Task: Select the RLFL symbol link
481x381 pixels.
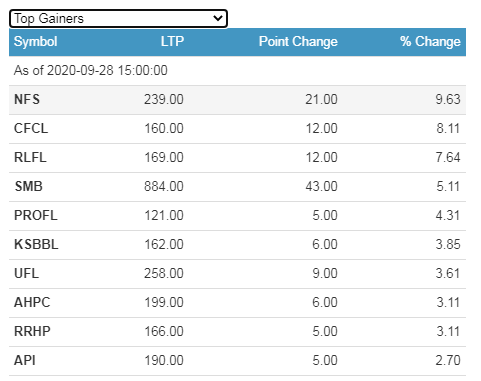Action: click(x=30, y=157)
